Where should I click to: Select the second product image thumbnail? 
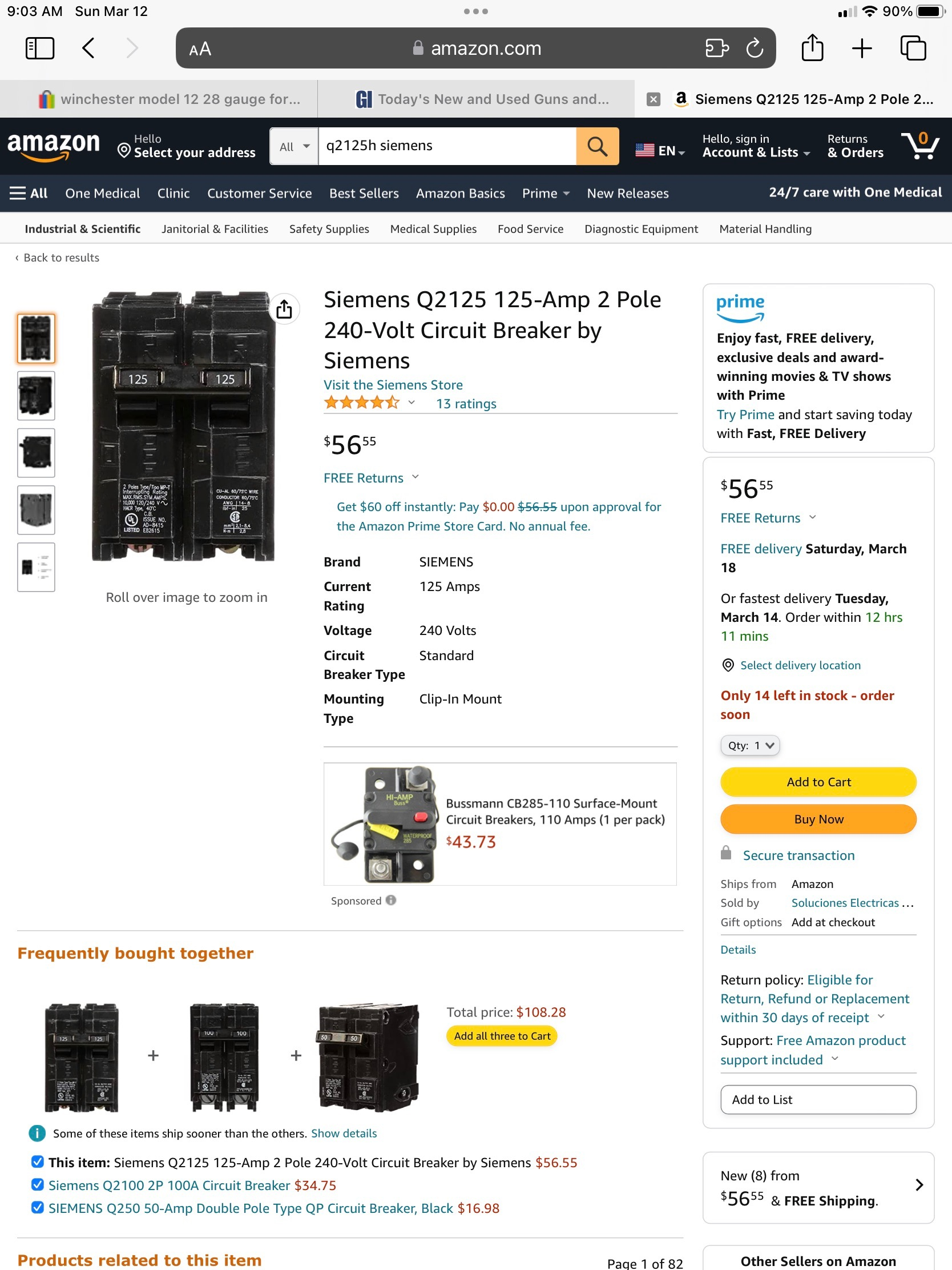[x=36, y=396]
